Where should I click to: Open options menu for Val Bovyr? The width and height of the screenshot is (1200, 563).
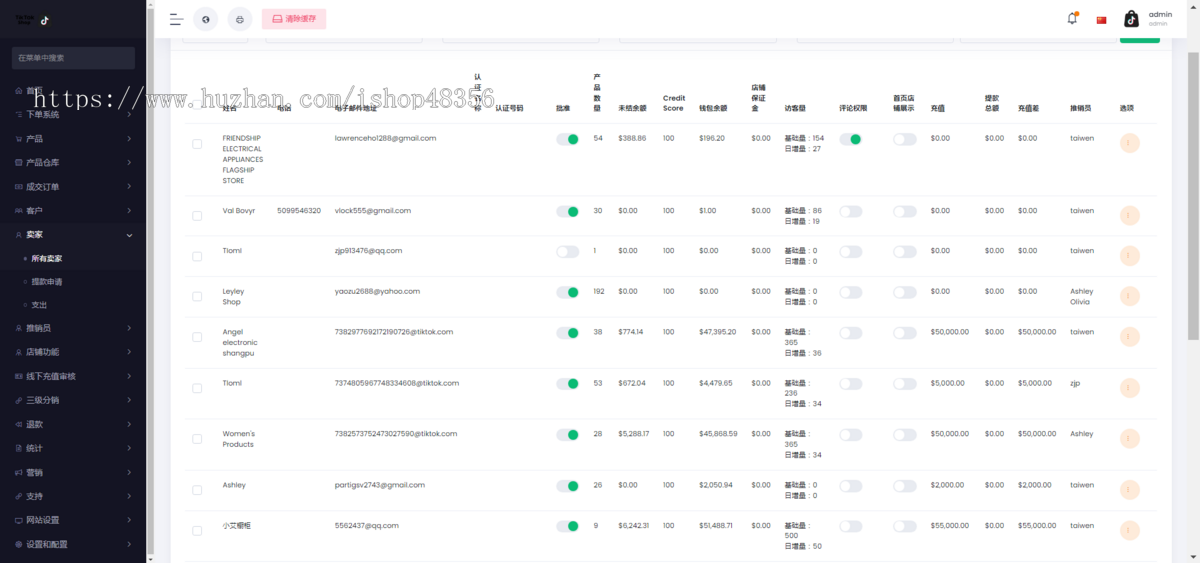pos(1130,216)
